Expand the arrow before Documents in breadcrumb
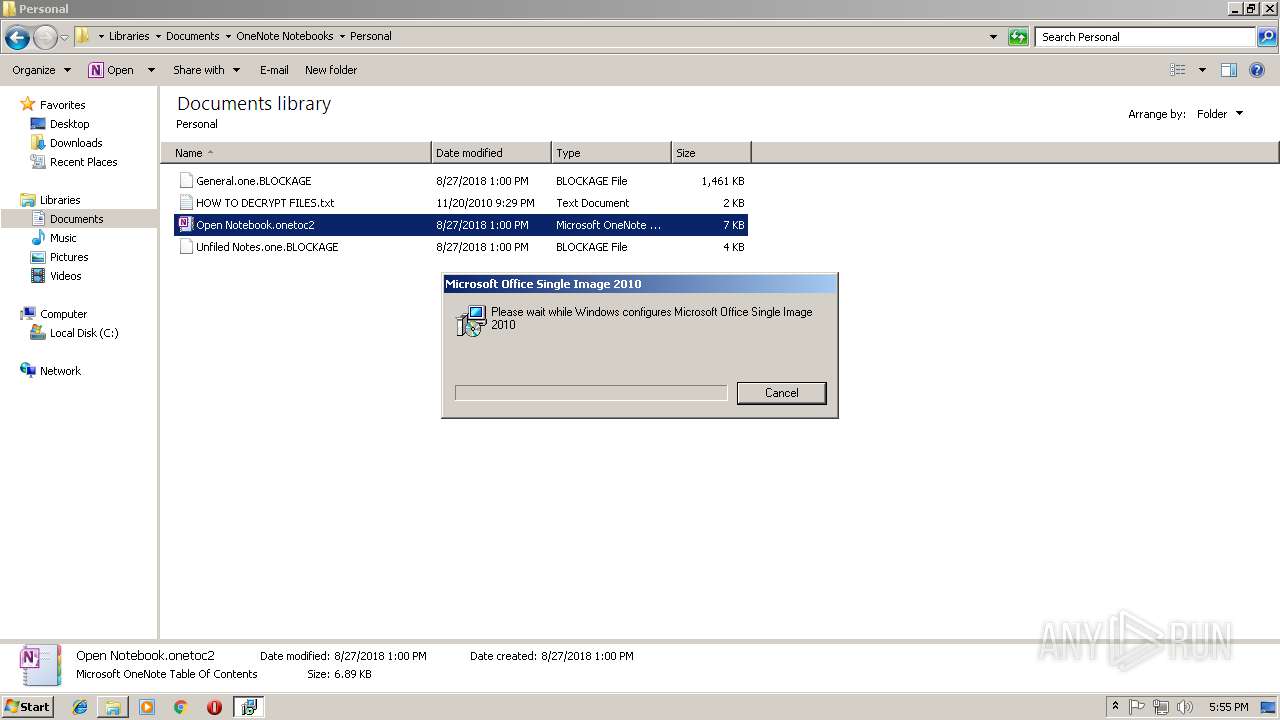Viewport: 1280px width, 720px height. (x=158, y=36)
